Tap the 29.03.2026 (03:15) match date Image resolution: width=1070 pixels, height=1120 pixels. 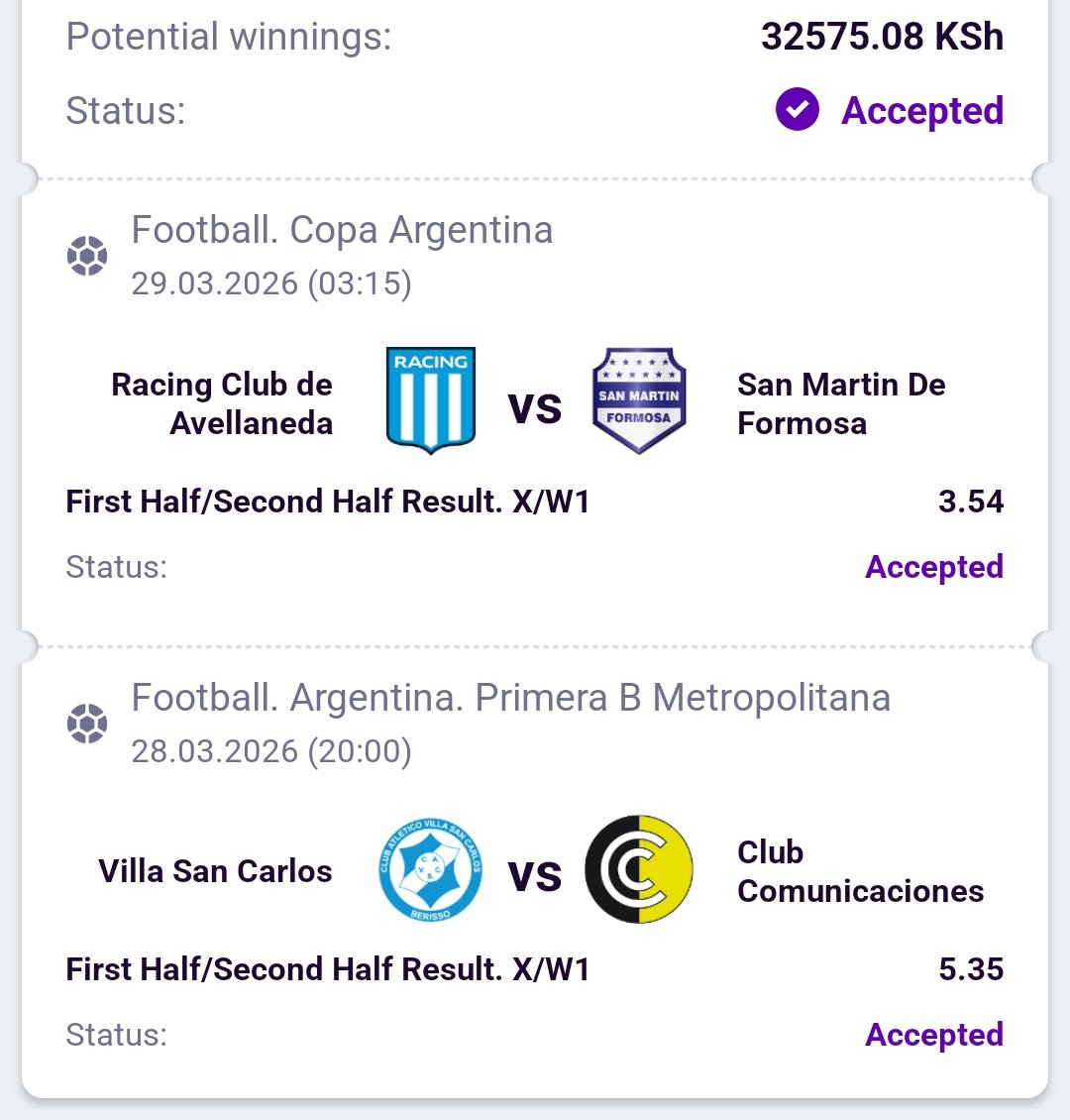point(271,283)
